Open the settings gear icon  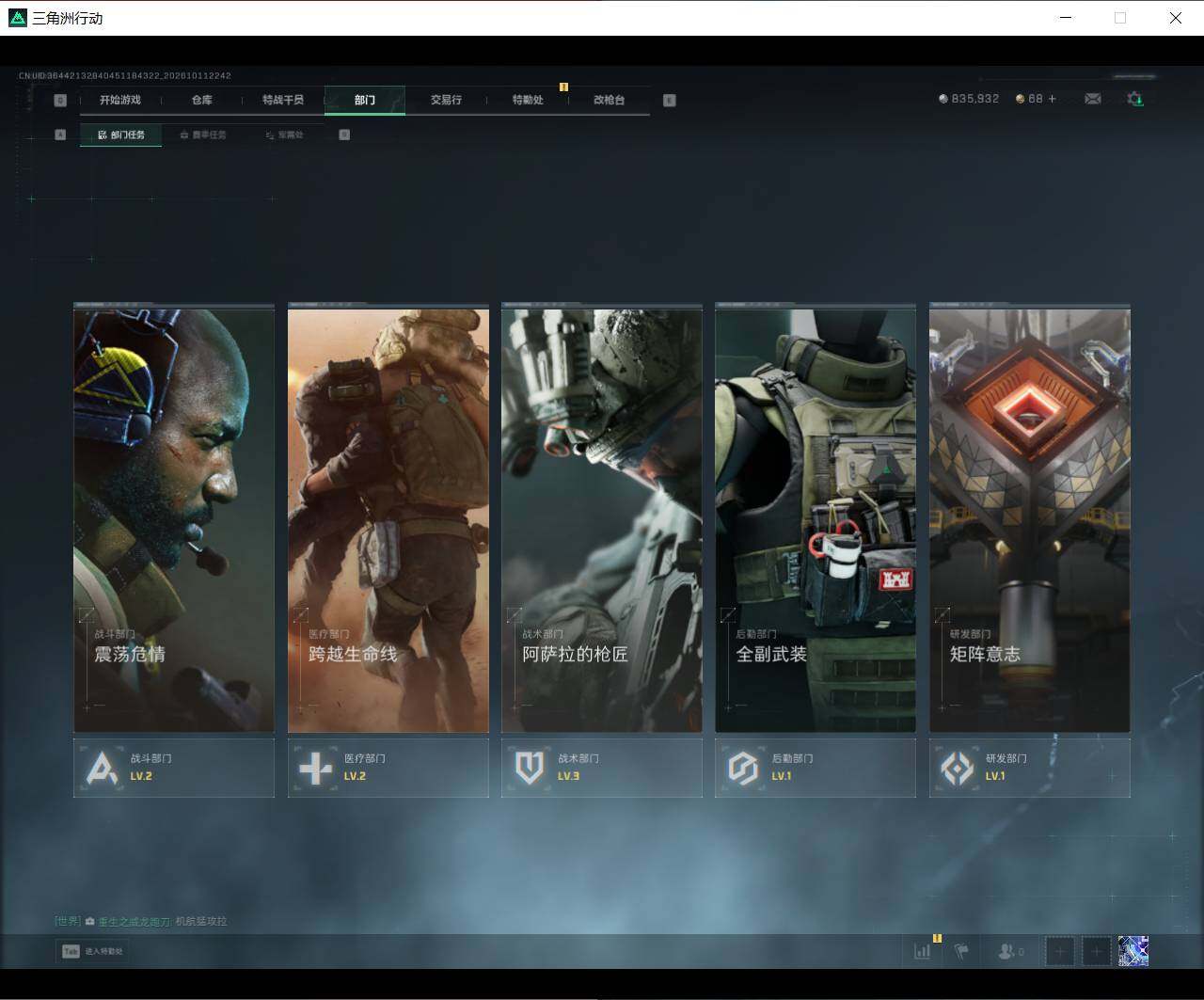1135,99
